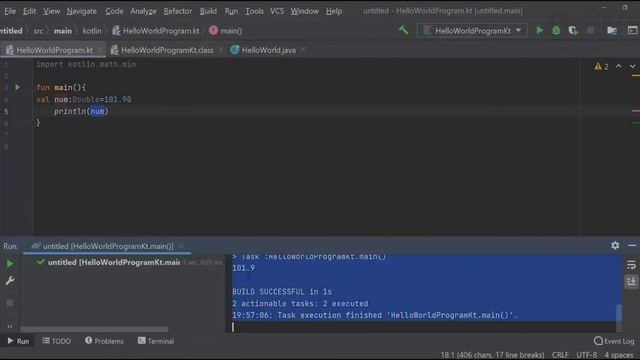This screenshot has height=360, width=640.
Task: Start debugging with the bug icon
Action: (556, 30)
